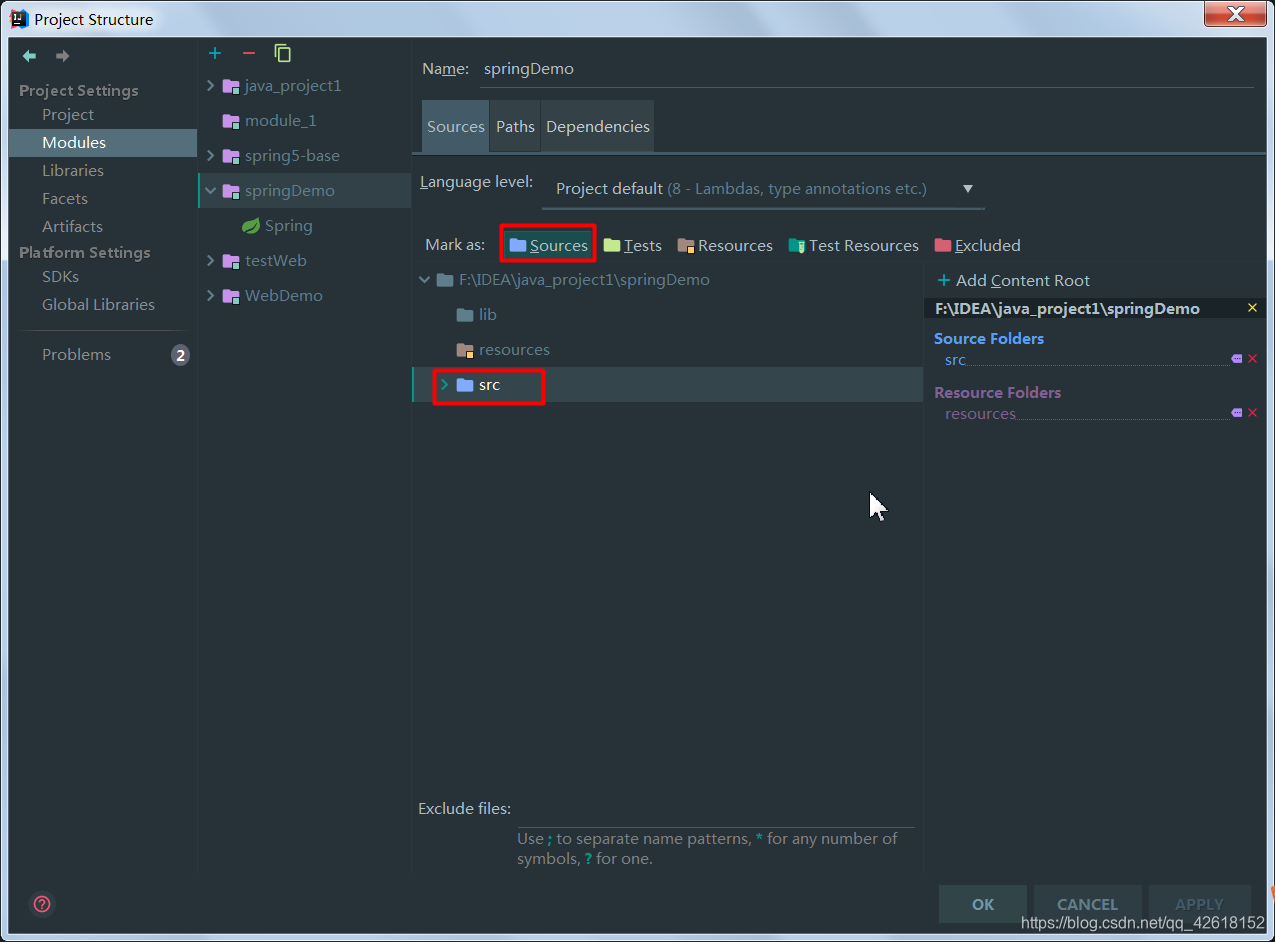Switch to the Paths tab
1275x942 pixels.
click(x=515, y=127)
